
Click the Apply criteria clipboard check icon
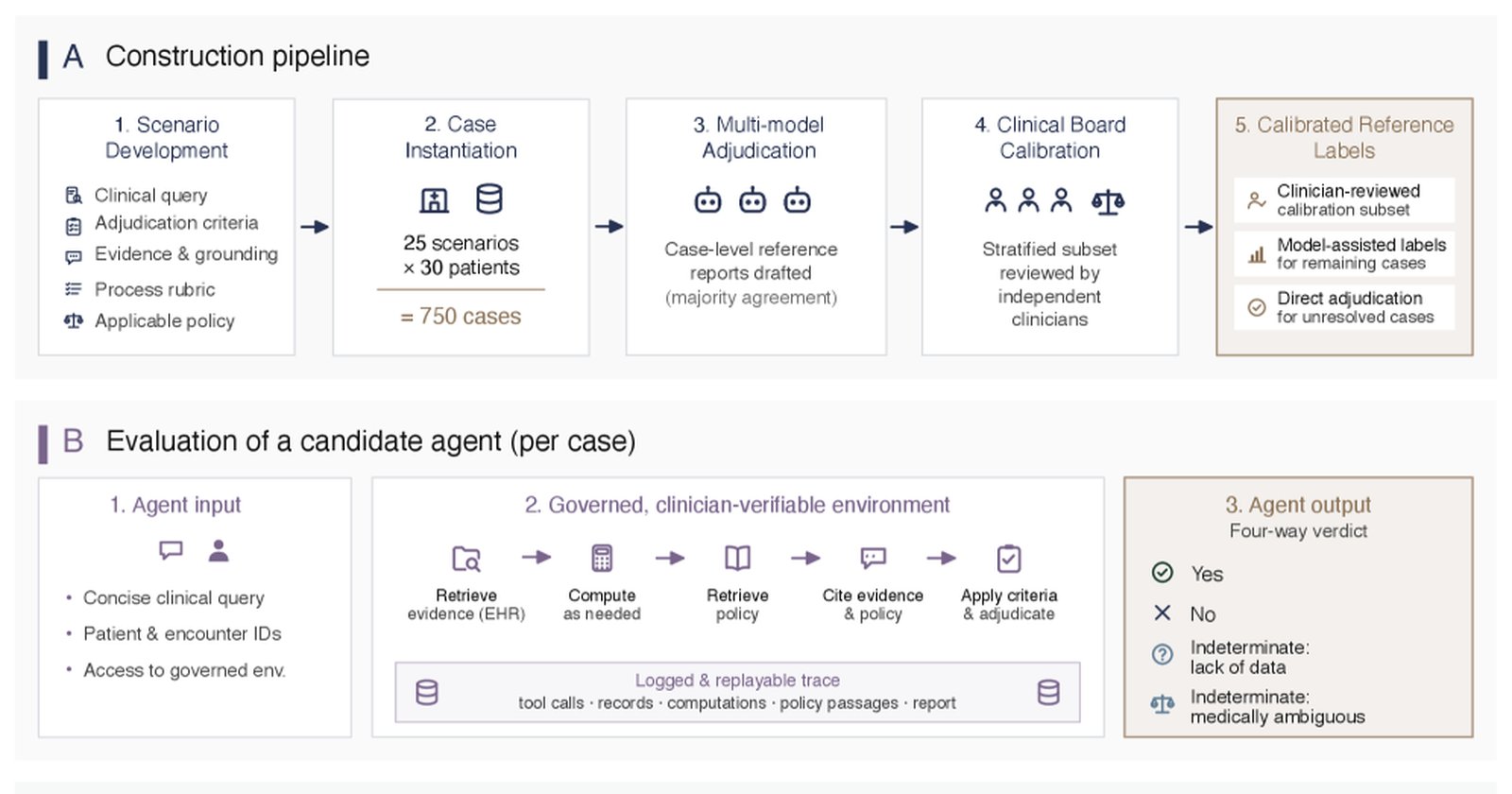coord(1009,559)
